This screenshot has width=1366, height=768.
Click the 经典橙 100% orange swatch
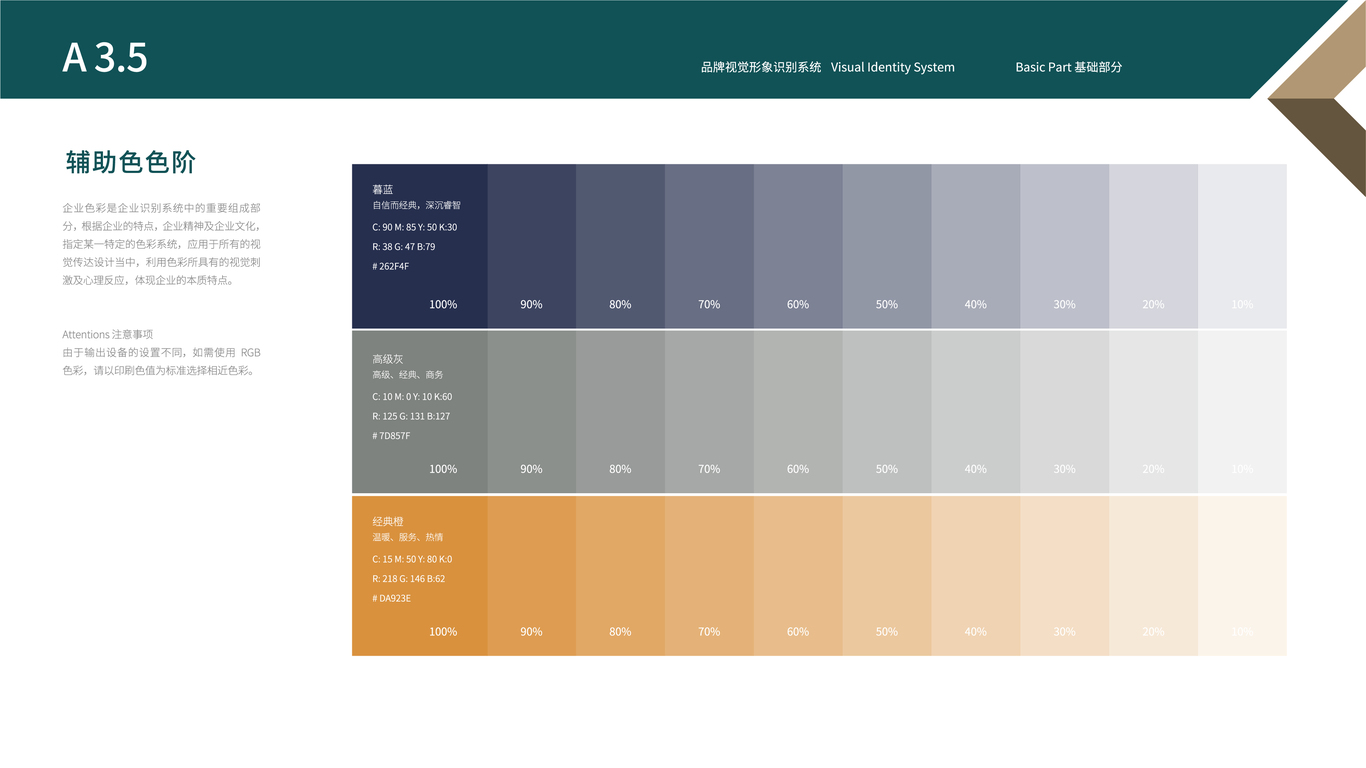[420, 576]
